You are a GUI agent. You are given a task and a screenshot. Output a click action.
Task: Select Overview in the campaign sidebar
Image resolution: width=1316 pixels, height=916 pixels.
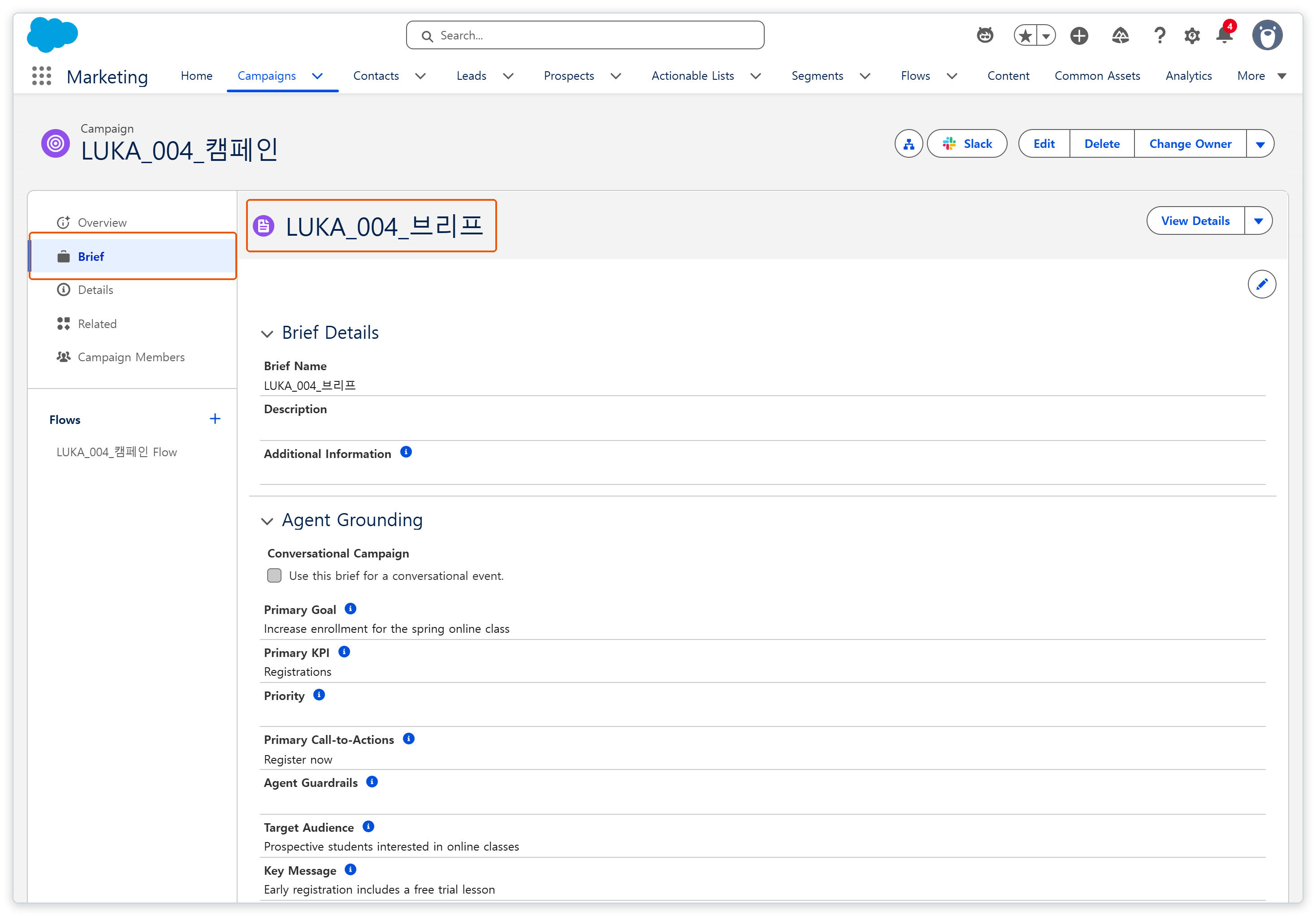click(x=132, y=222)
